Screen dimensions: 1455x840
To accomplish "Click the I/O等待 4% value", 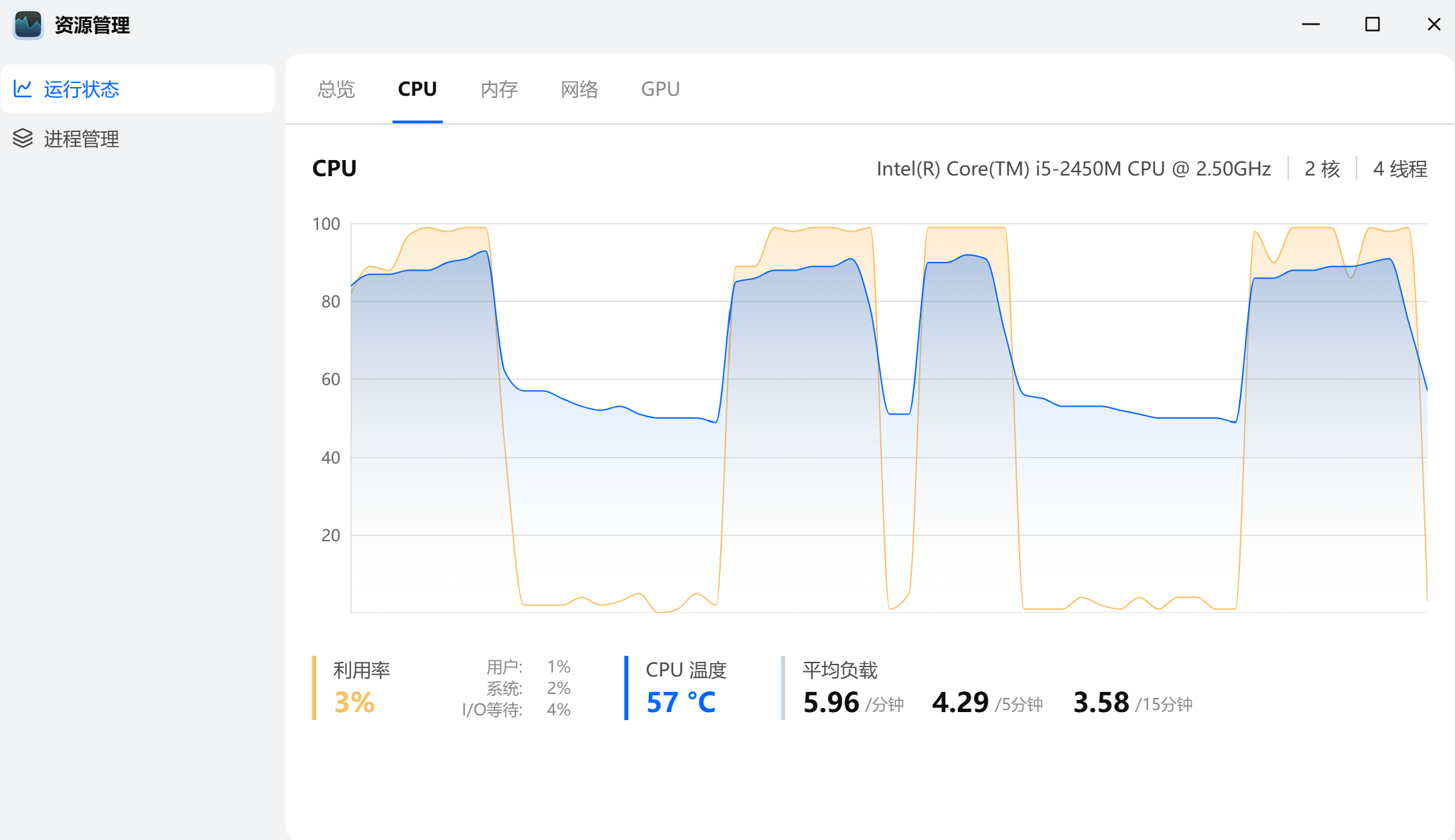I will (x=558, y=709).
